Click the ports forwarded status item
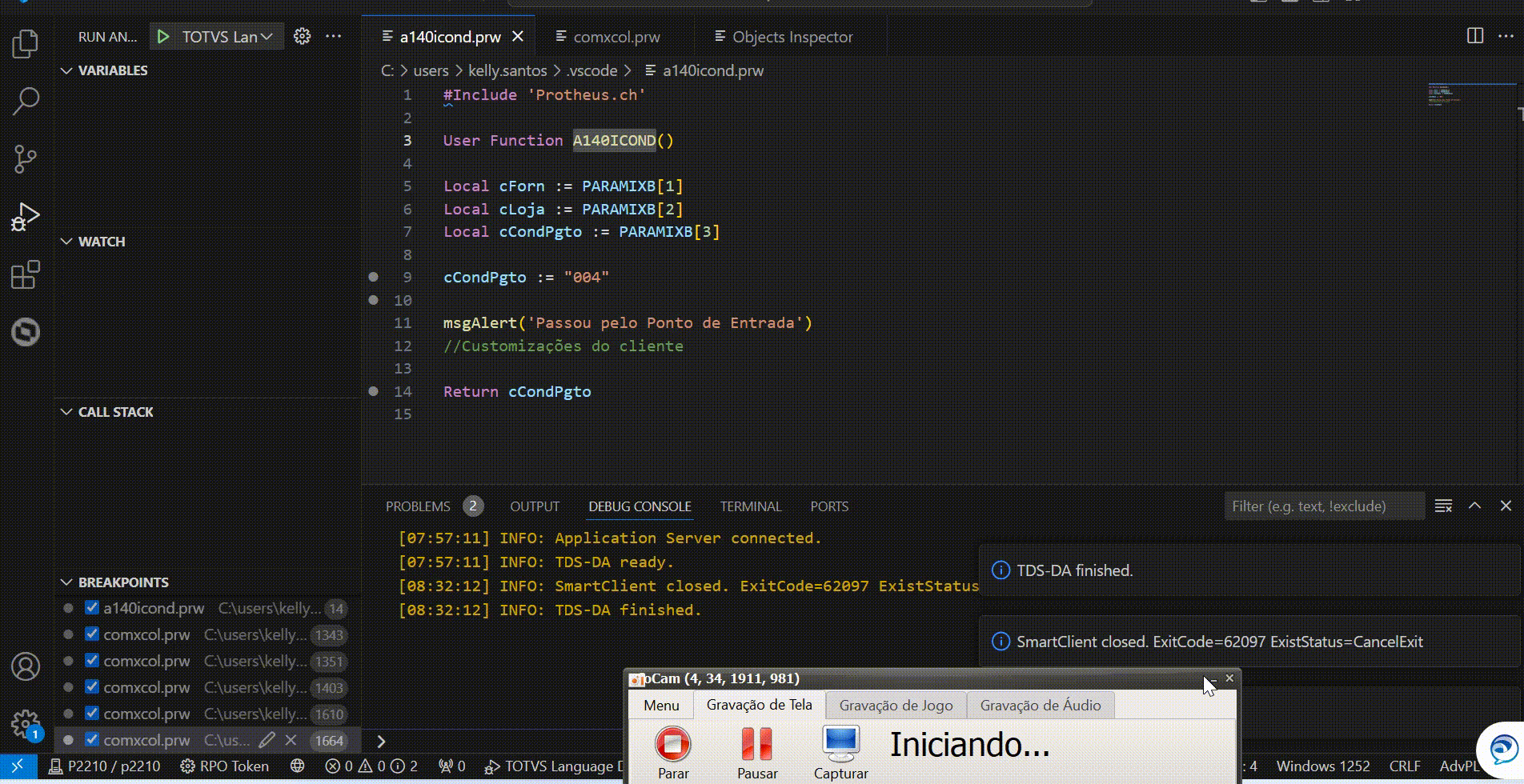 pos(452,766)
